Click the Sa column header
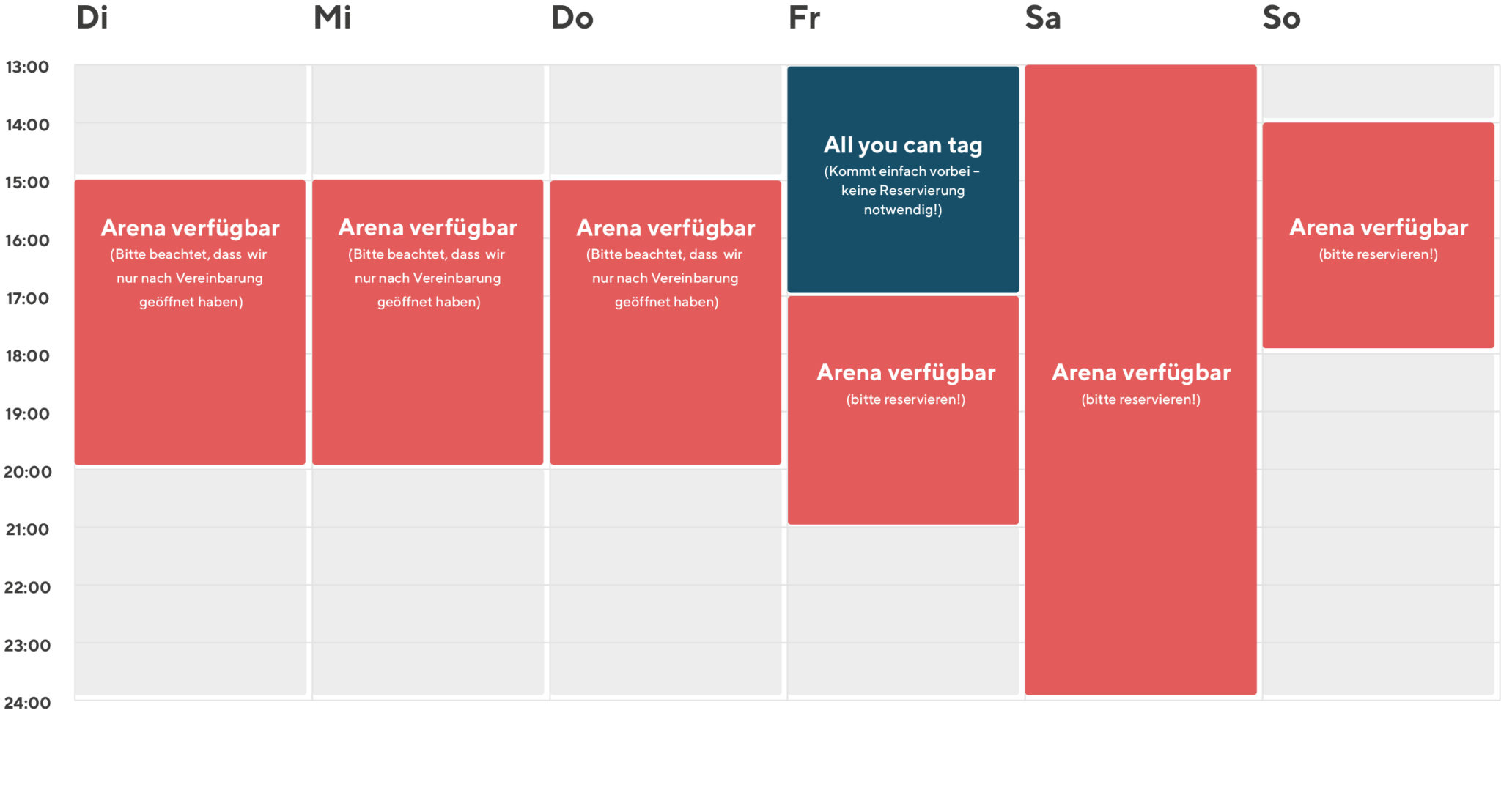The height and width of the screenshot is (812, 1501). point(1043,18)
